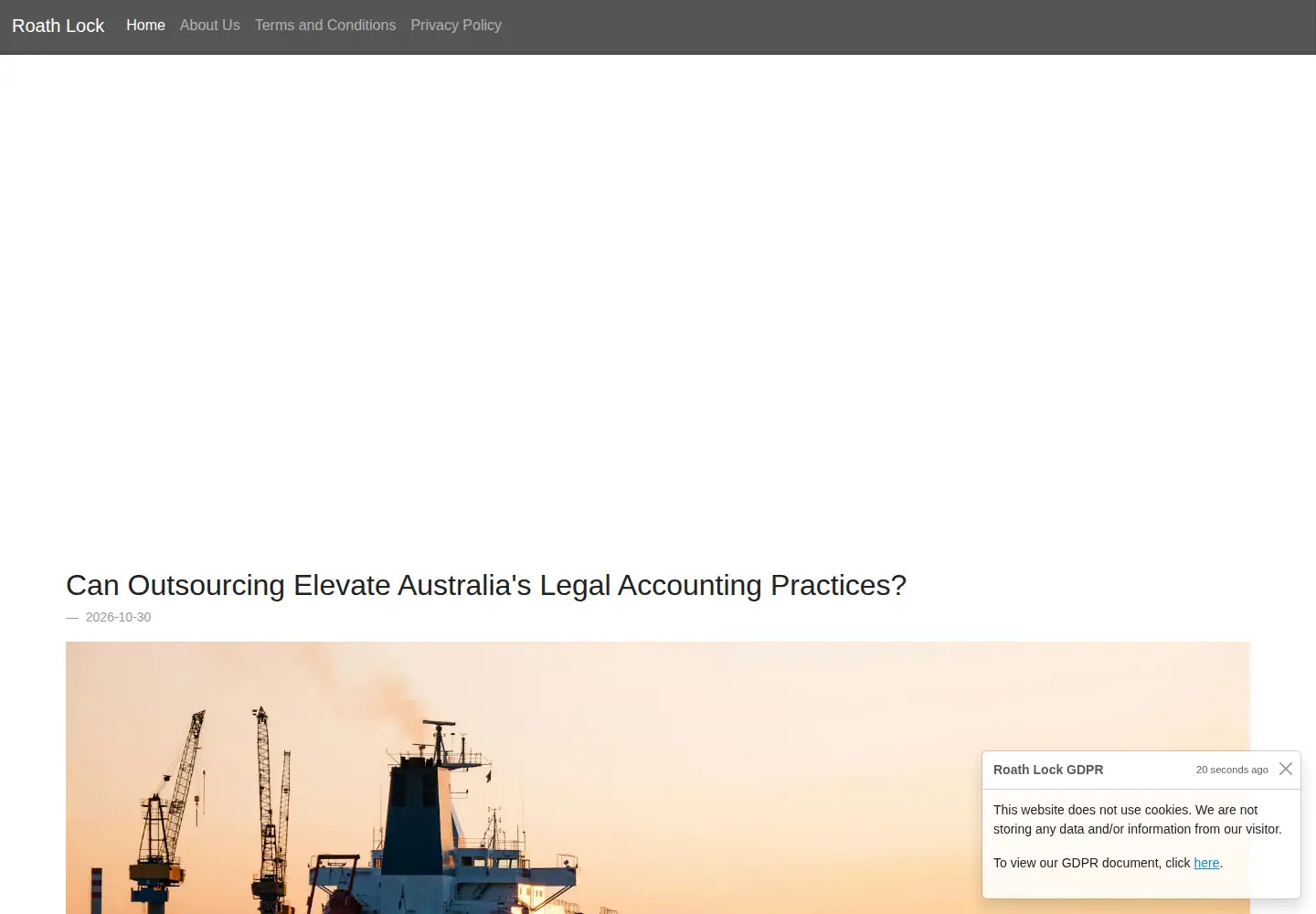The height and width of the screenshot is (914, 1316).
Task: Go to the About Us page
Action: 210,26
